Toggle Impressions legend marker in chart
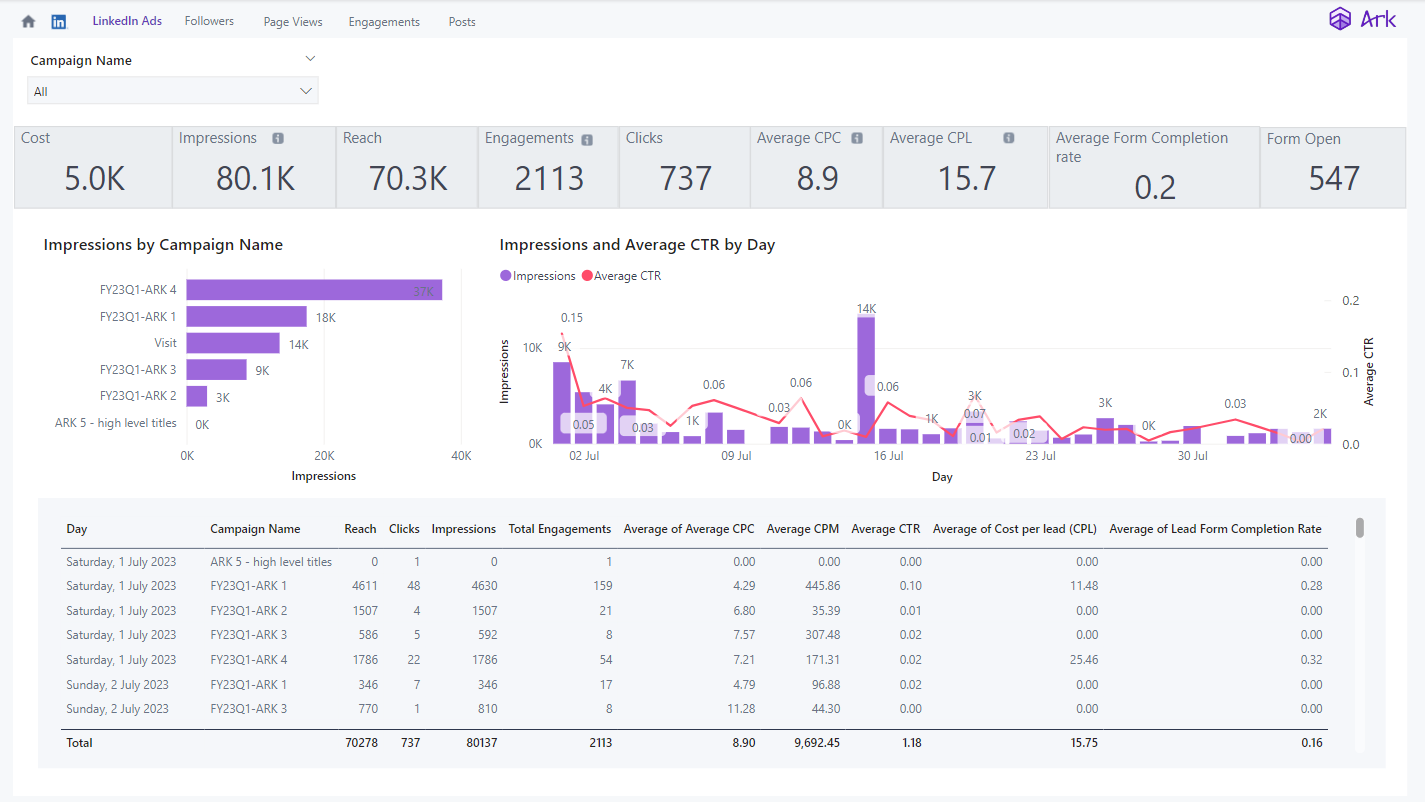Viewport: 1425px width, 802px height. tap(506, 276)
